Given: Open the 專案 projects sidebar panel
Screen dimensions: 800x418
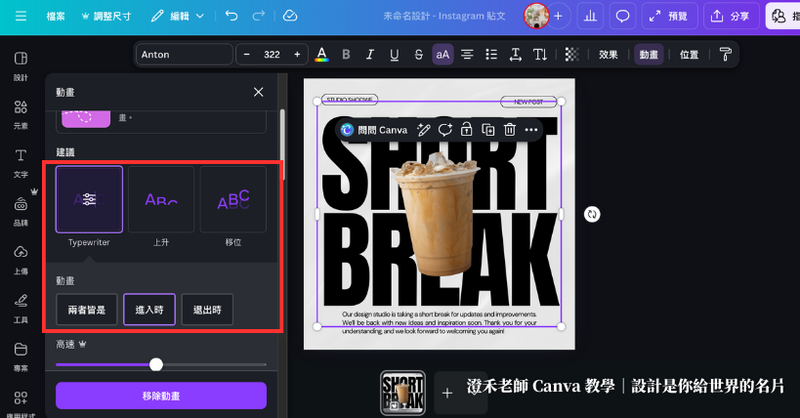Looking at the screenshot, I should pyautogui.click(x=20, y=357).
